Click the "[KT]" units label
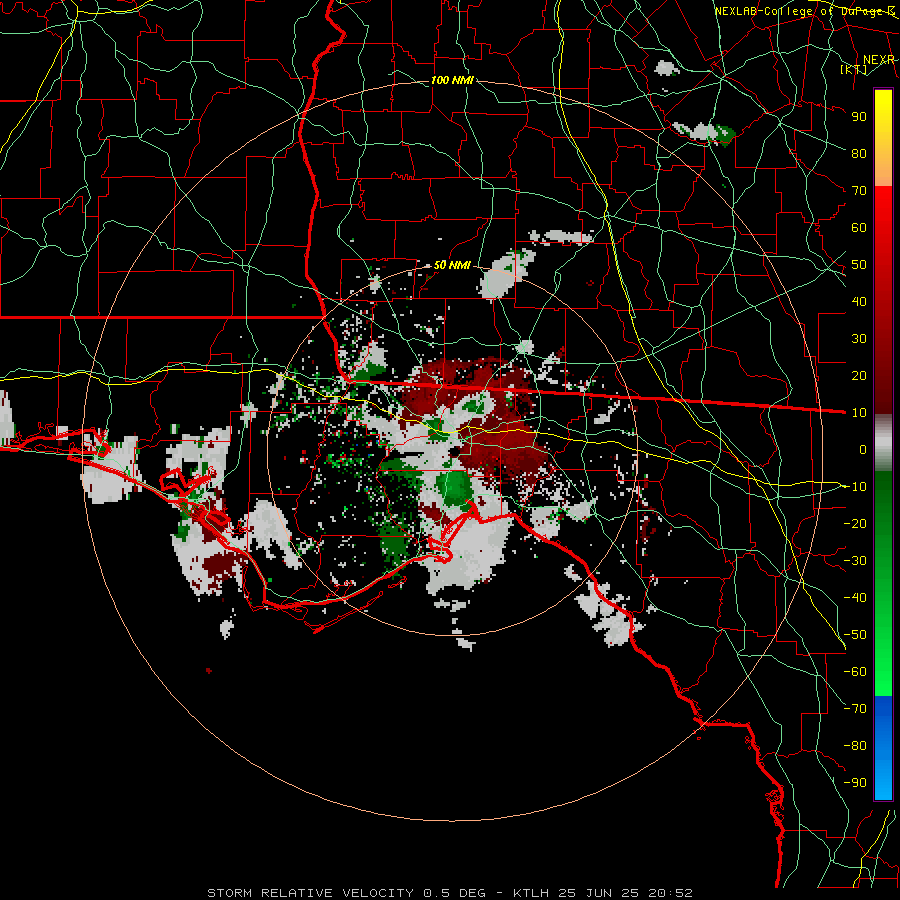The width and height of the screenshot is (900, 900). point(854,69)
